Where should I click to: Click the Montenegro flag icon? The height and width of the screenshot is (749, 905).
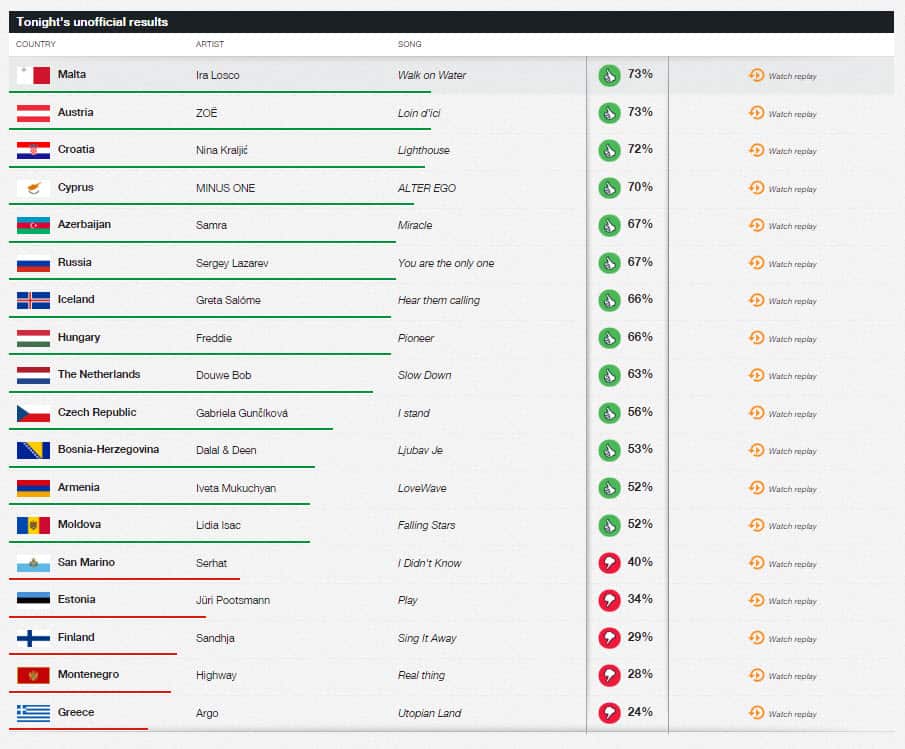(x=33, y=676)
